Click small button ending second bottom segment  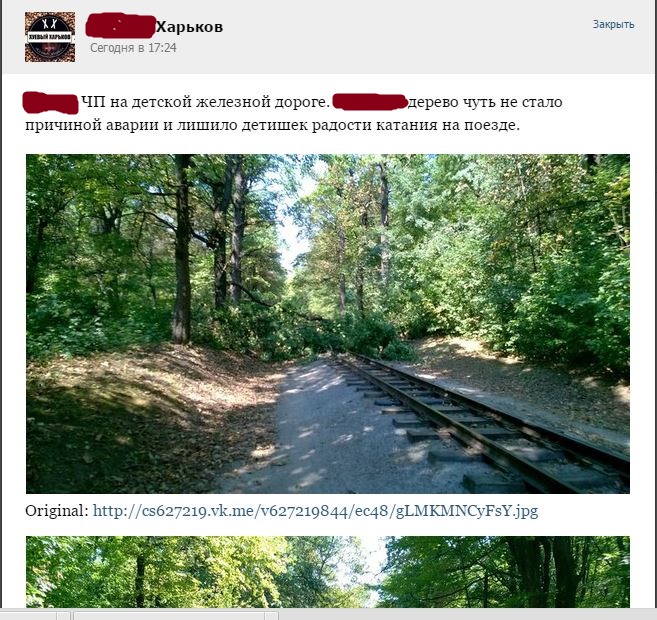tap(272, 615)
